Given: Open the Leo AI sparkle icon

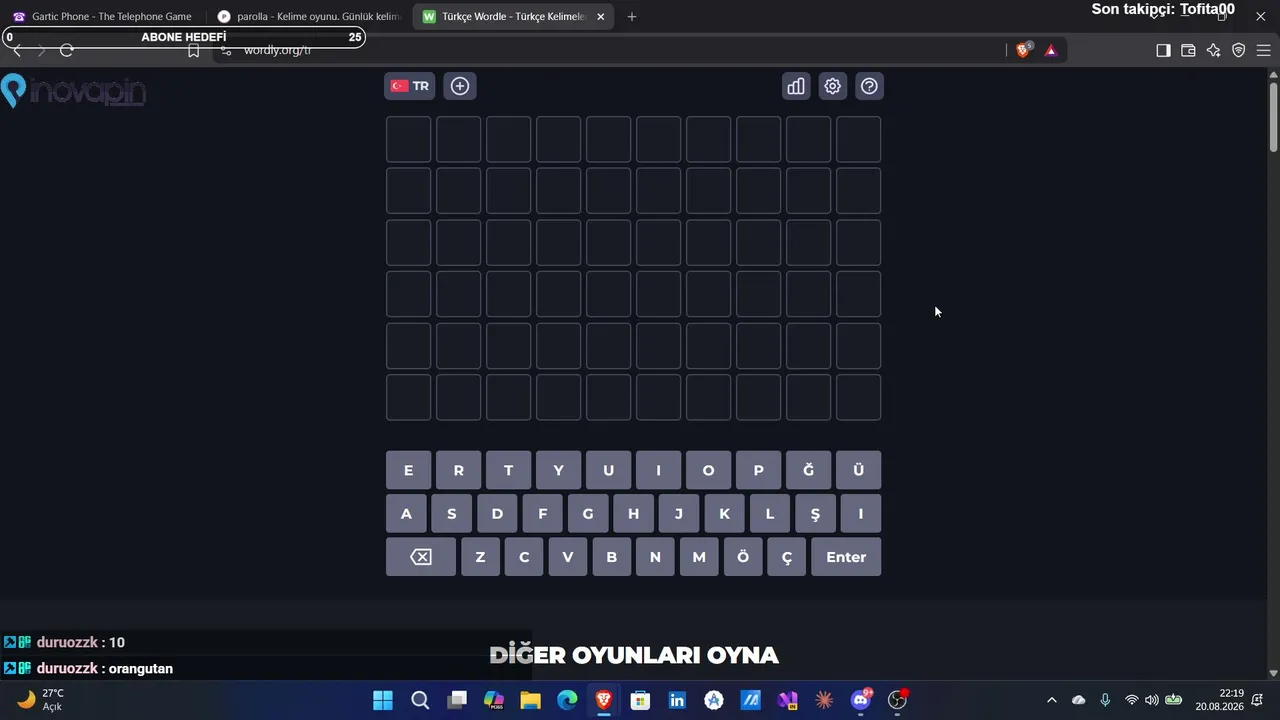Looking at the screenshot, I should [x=1213, y=50].
